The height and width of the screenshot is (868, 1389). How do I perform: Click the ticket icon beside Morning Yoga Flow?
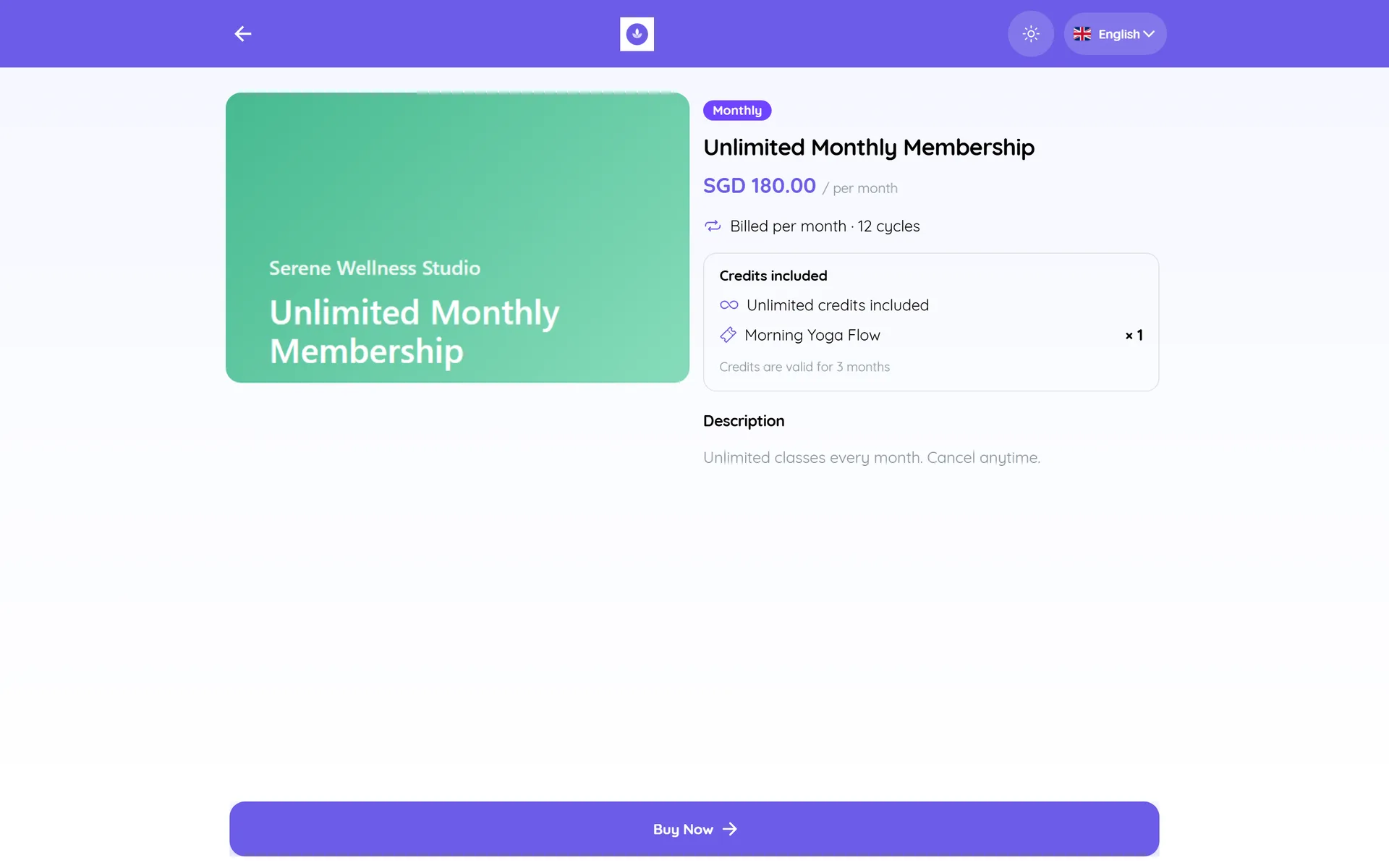(x=728, y=335)
